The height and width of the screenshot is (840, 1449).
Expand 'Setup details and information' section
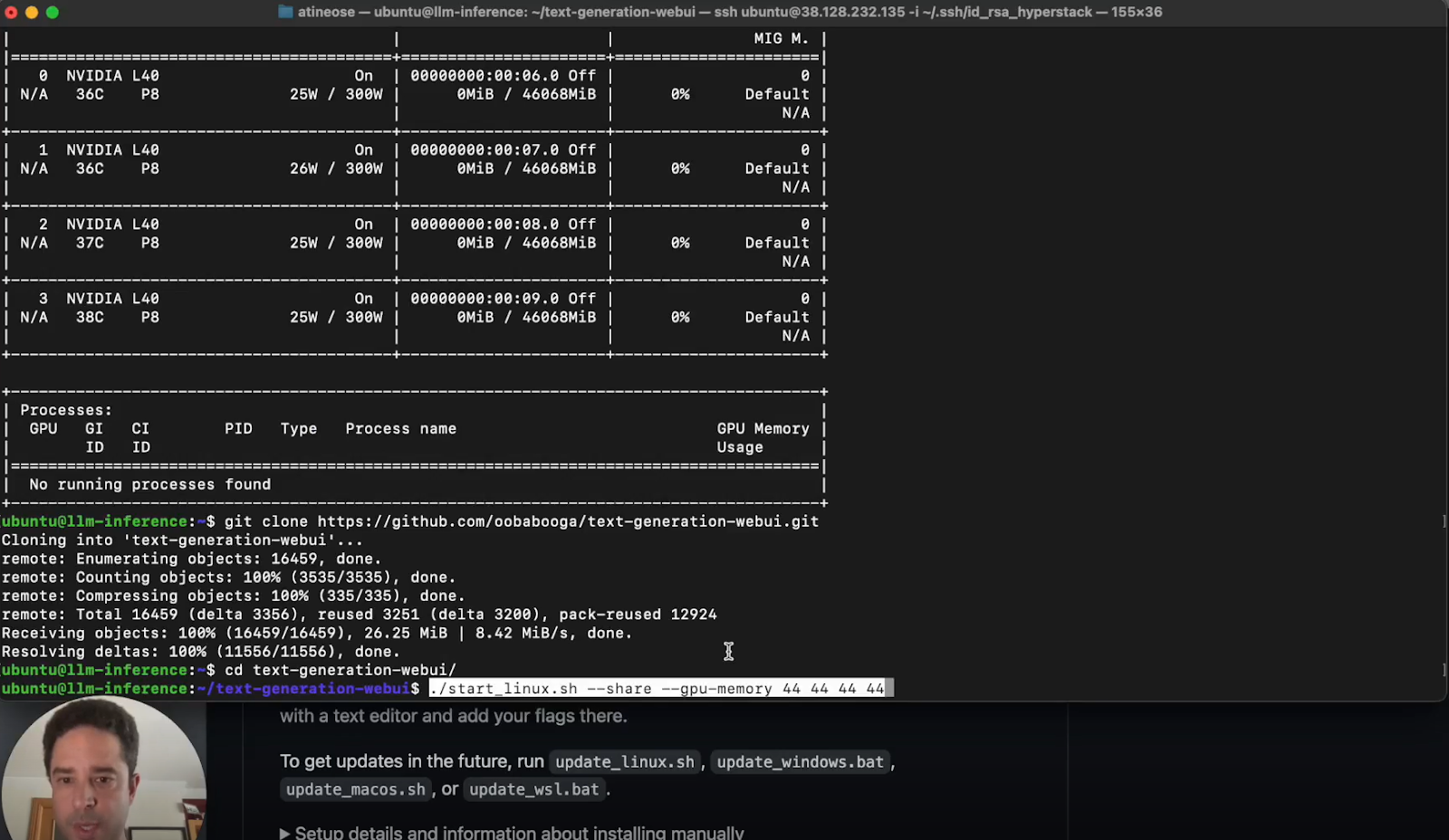[x=513, y=833]
